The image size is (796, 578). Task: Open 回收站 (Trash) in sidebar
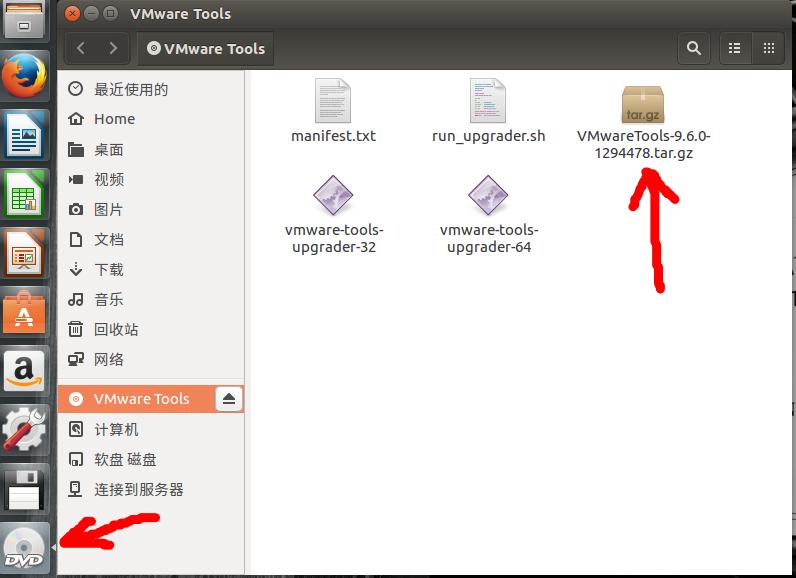(151, 329)
